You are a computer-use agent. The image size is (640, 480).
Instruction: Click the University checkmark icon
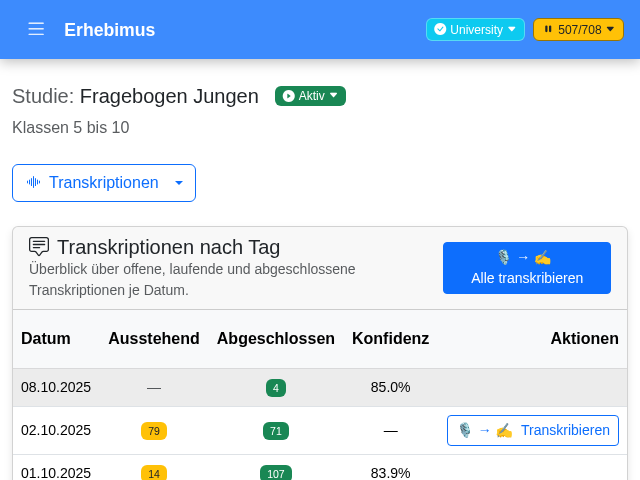tap(440, 30)
